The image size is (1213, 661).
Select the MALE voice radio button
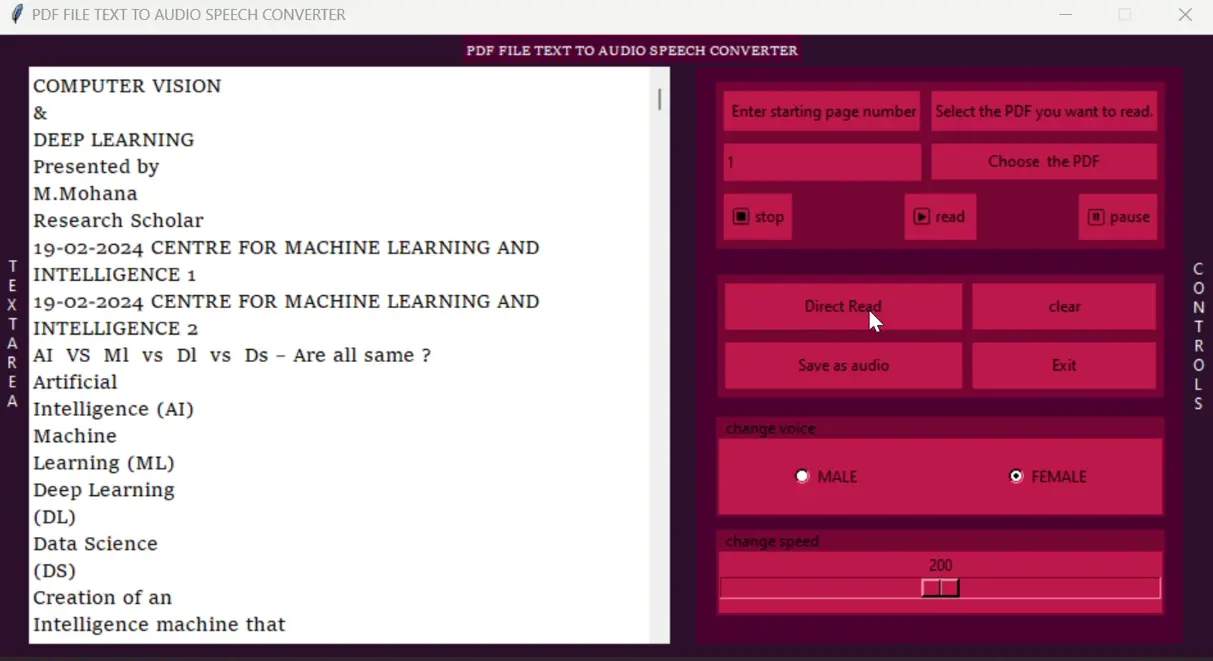(x=802, y=476)
